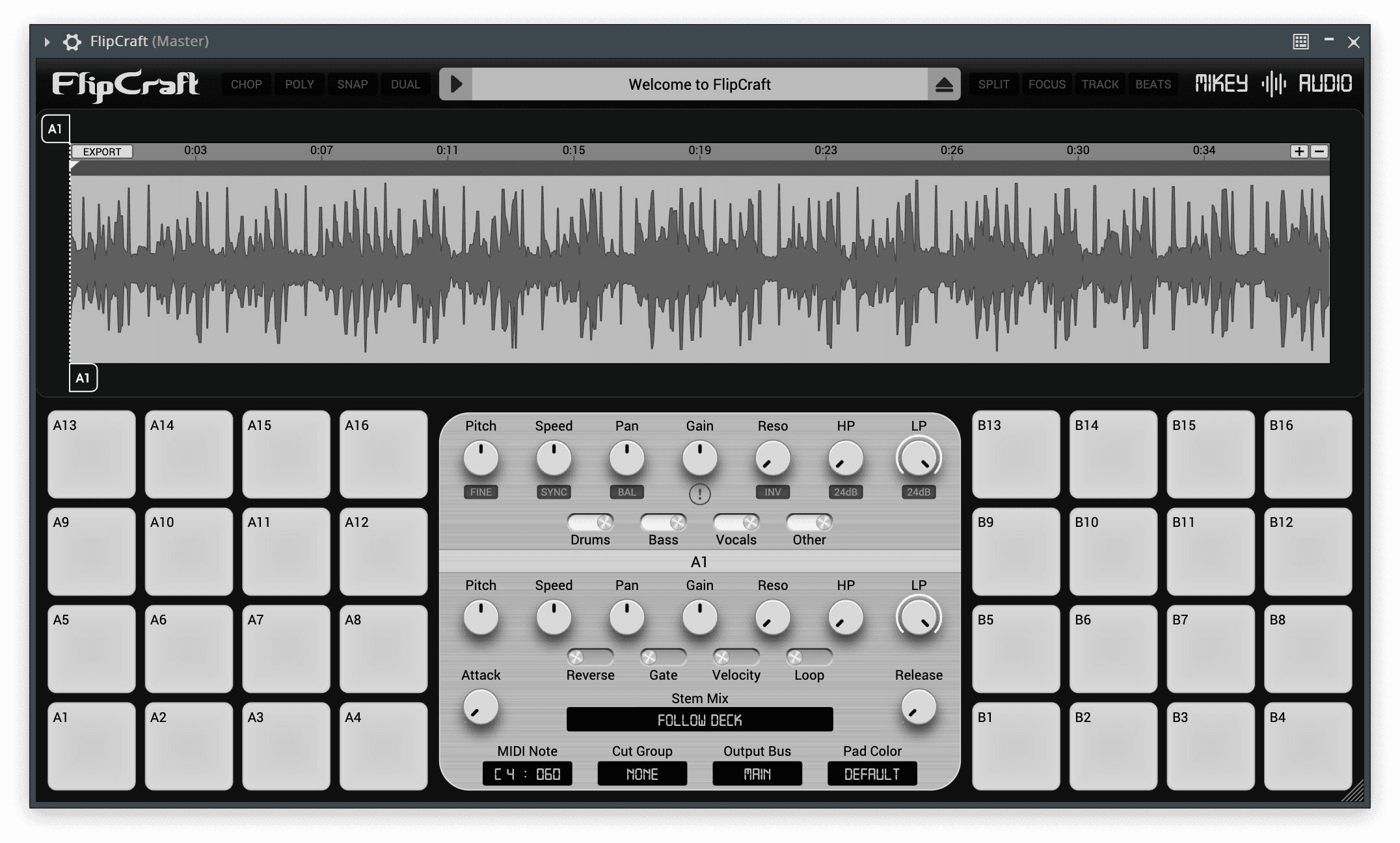This screenshot has width=1400, height=843.
Task: Trigger pad B12
Action: tap(1308, 552)
